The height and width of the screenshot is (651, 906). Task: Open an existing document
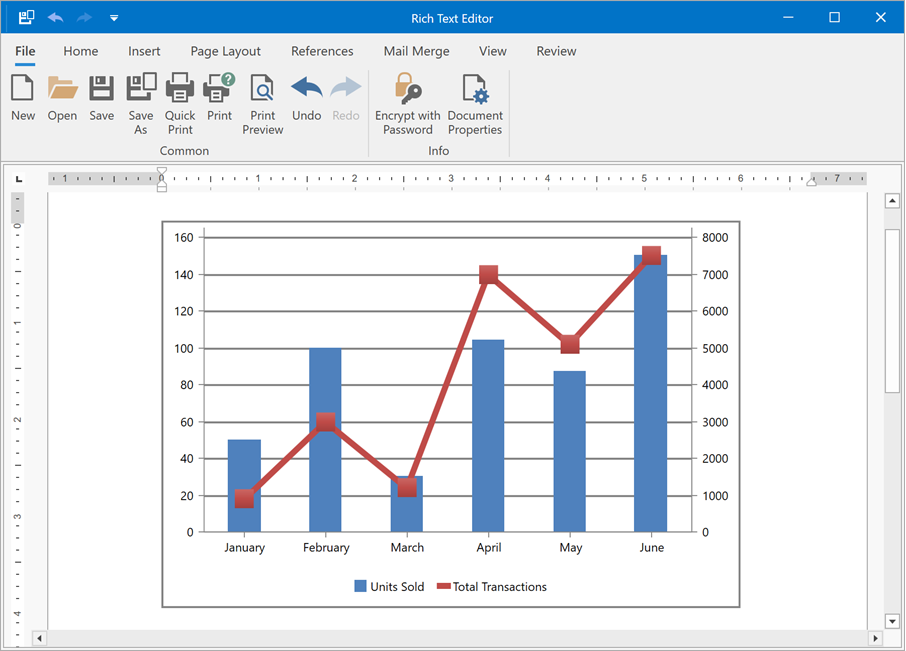(62, 95)
